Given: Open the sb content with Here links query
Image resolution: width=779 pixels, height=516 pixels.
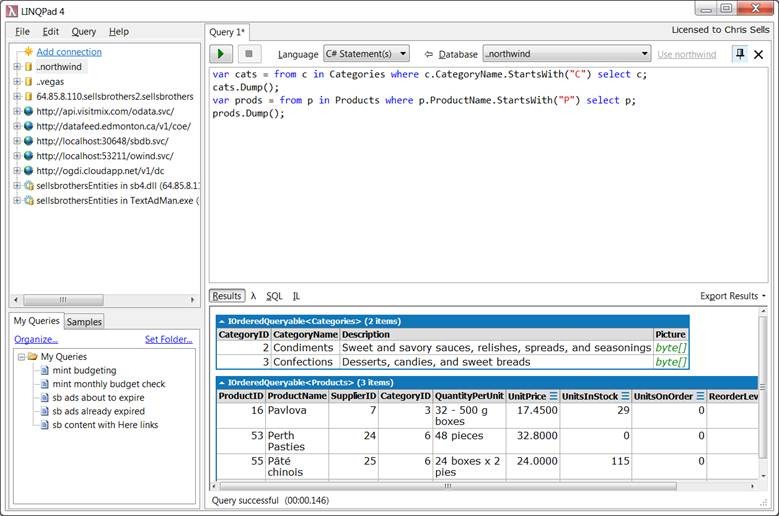Looking at the screenshot, I should 105,425.
